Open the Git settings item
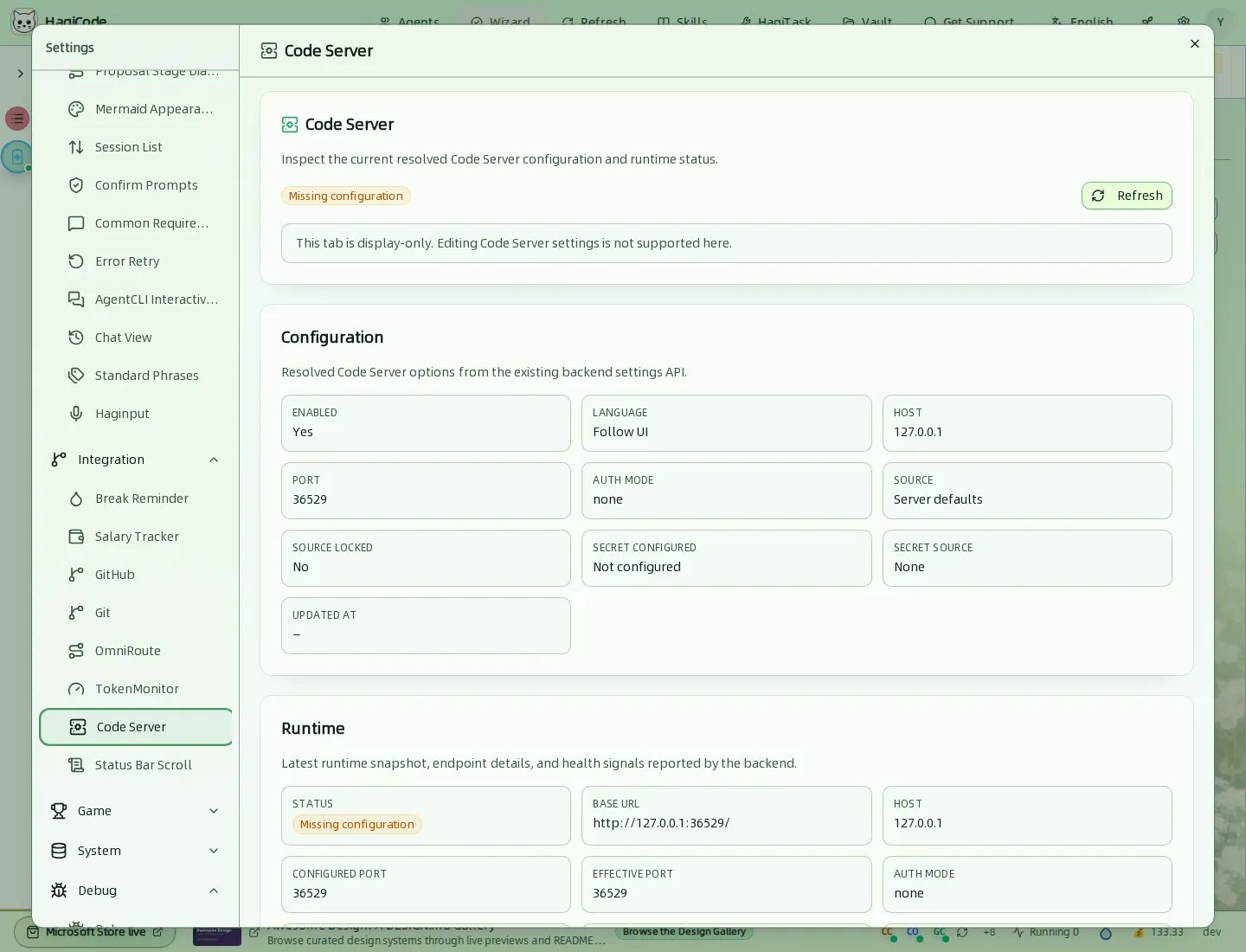Image resolution: width=1246 pixels, height=952 pixels. pyautogui.click(x=136, y=613)
